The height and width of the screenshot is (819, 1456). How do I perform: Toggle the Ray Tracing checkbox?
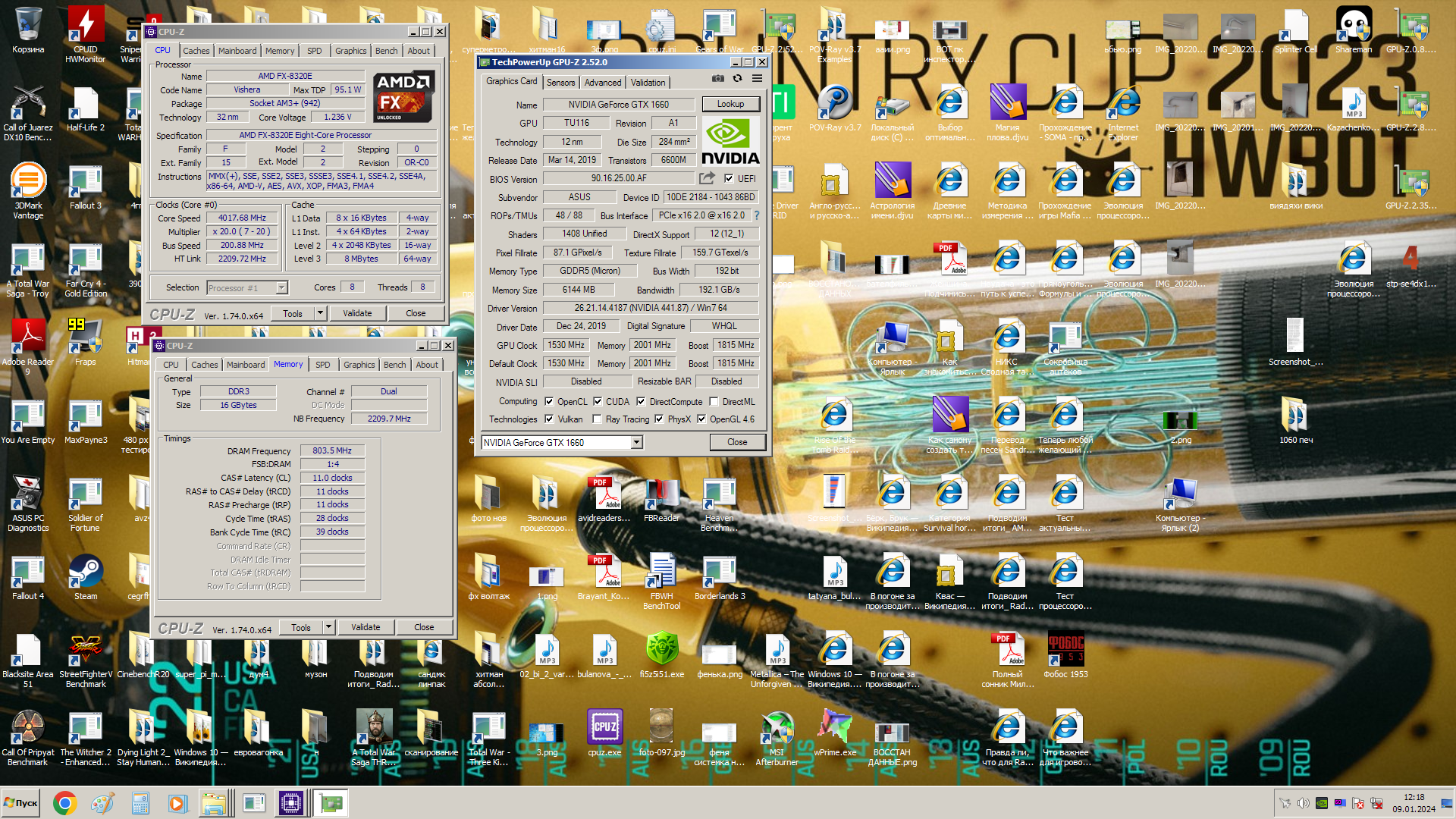click(x=597, y=419)
